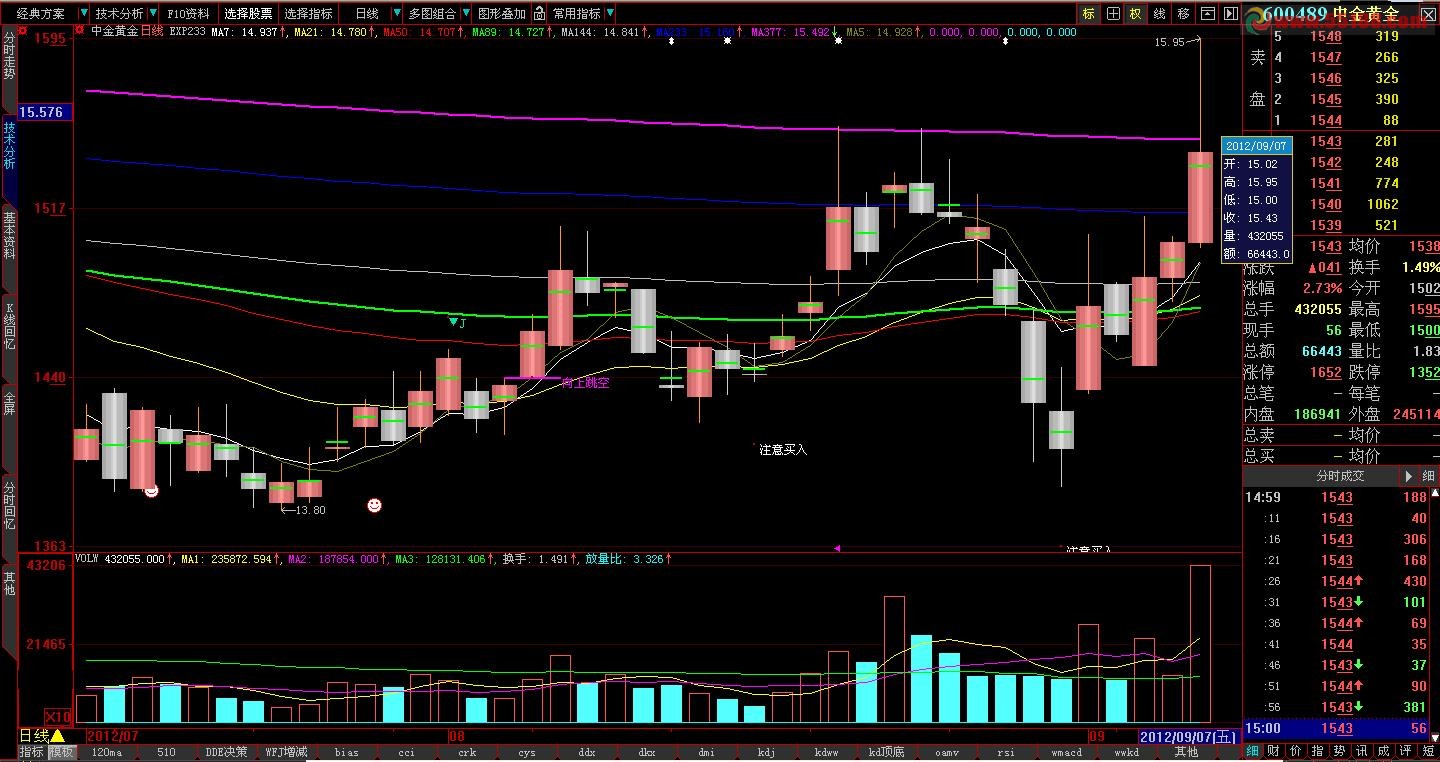This screenshot has height=762, width=1440.
Task: Click the 2012/09/07(五) date label
Action: click(x=1187, y=736)
